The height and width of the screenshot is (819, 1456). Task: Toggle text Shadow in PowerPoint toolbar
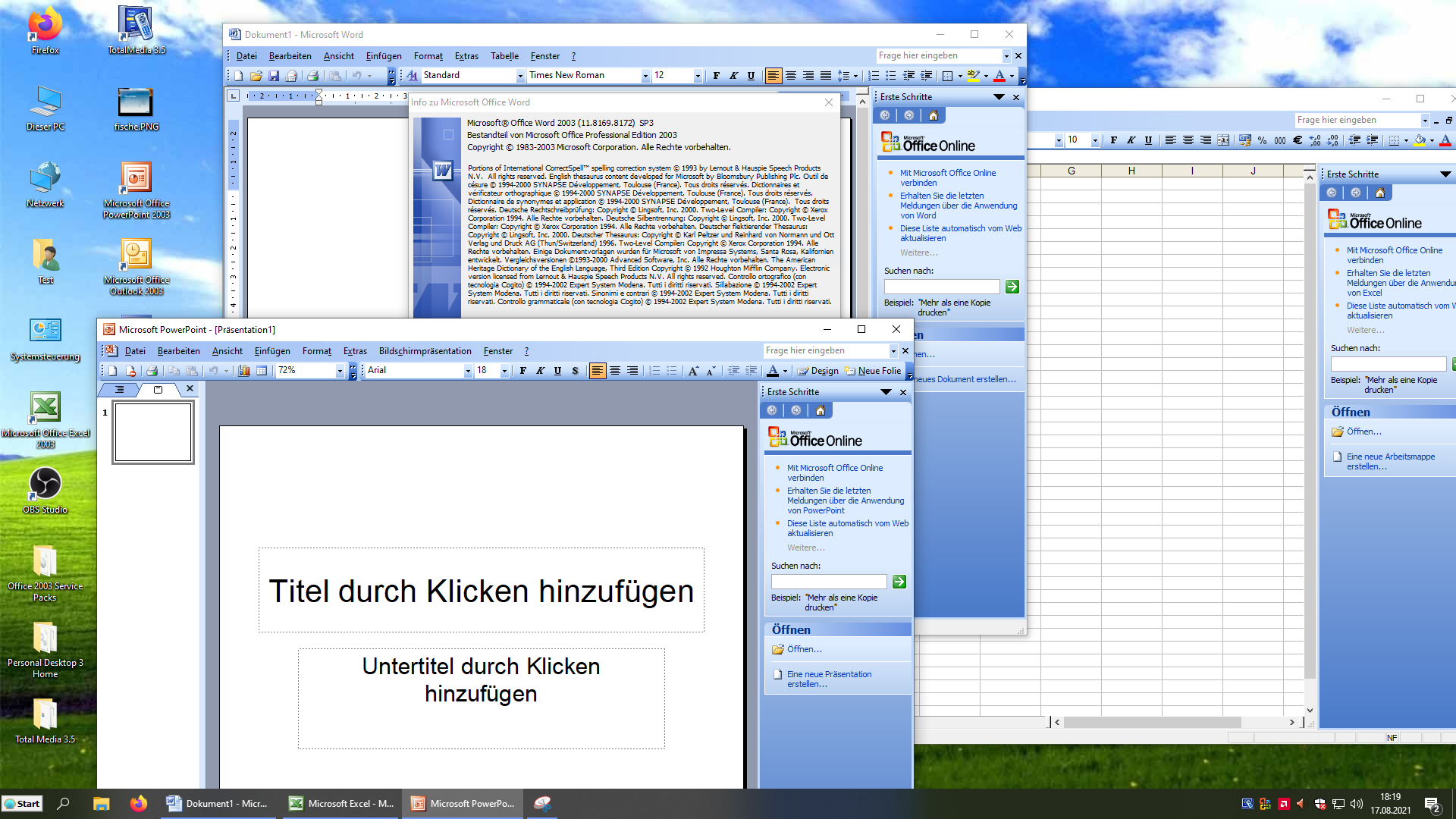coord(575,371)
